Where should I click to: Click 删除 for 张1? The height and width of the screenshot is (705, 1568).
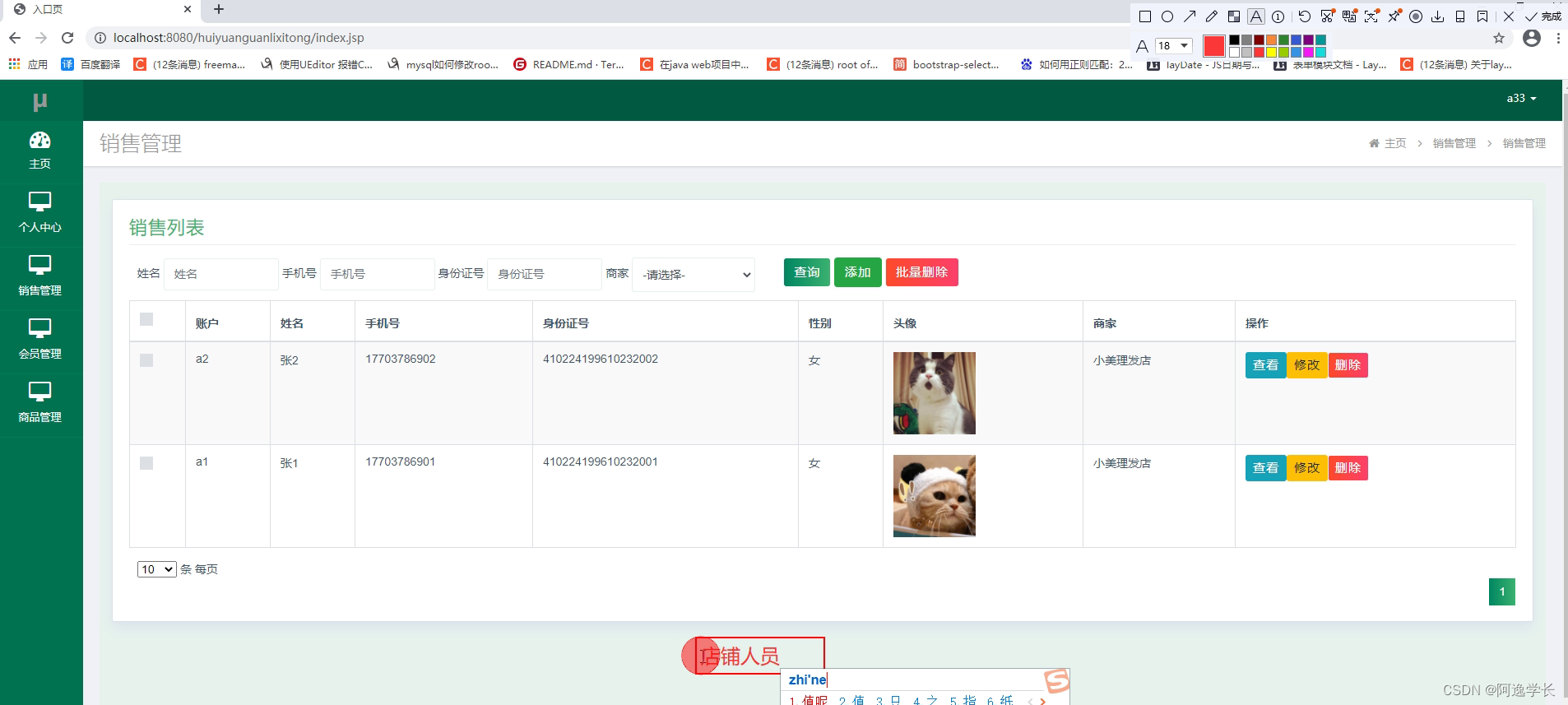coord(1348,468)
